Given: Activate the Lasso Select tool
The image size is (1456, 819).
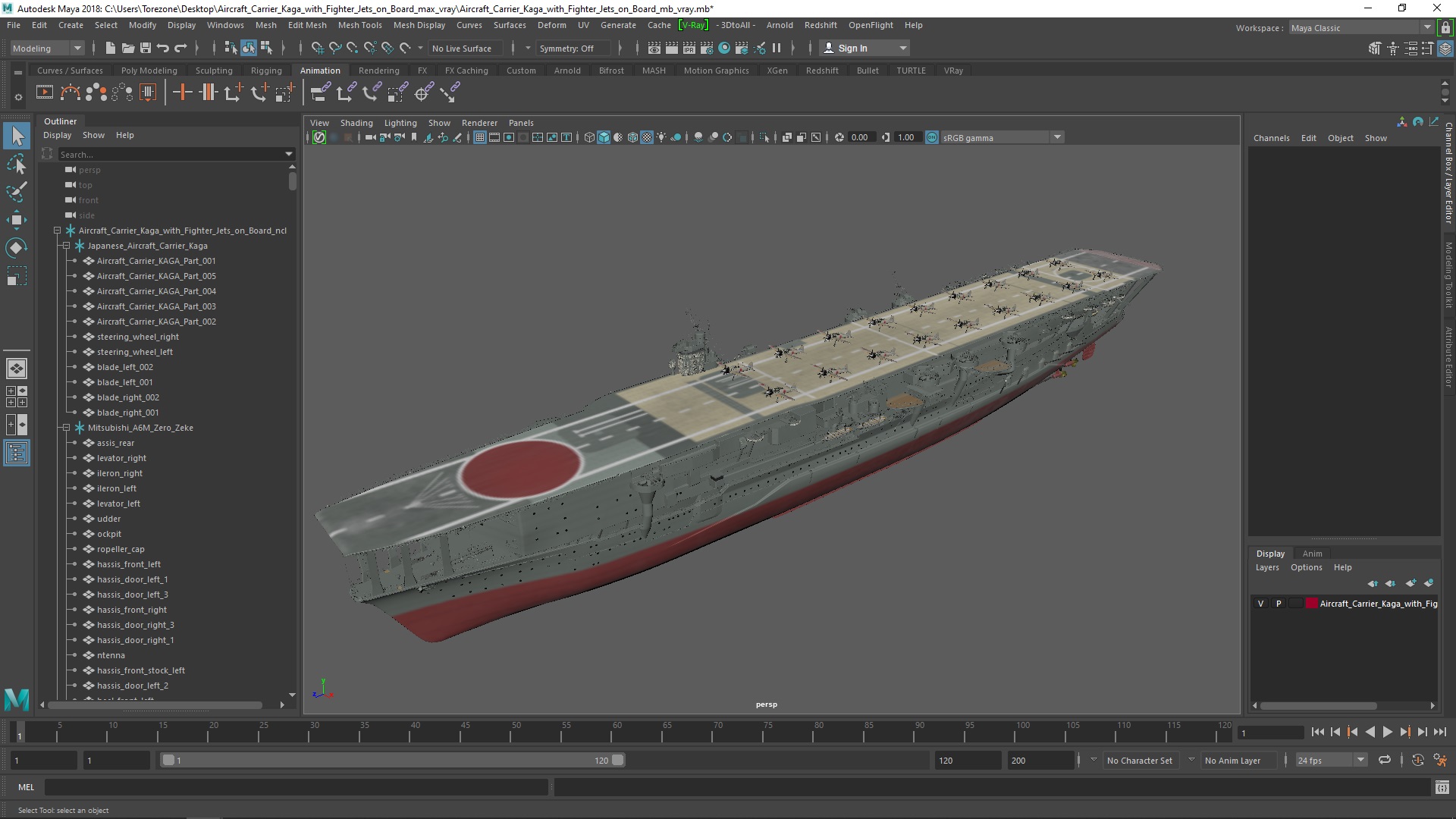Looking at the screenshot, I should (x=17, y=165).
